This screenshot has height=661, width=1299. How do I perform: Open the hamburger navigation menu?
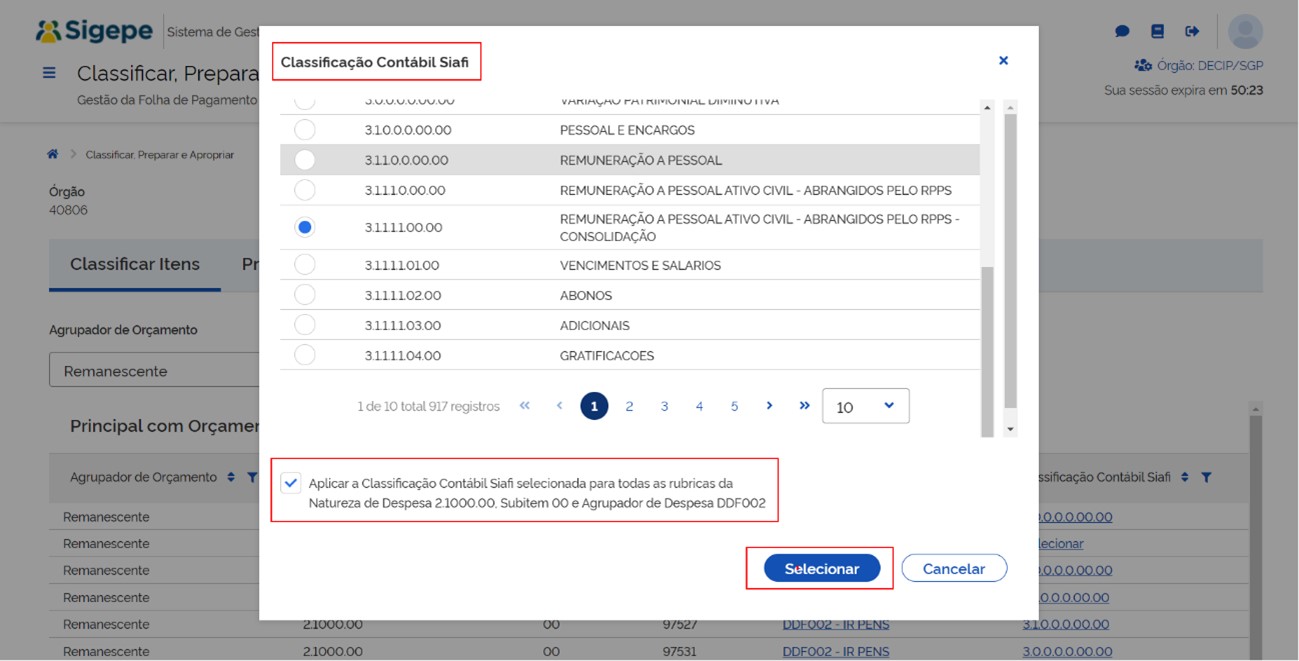[x=49, y=73]
